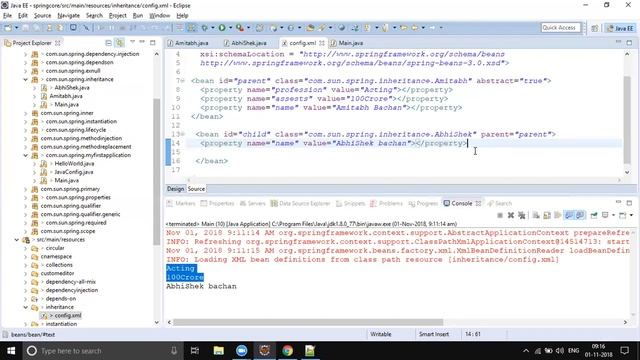Expand the com.sun.spring.inner package

click(25, 113)
